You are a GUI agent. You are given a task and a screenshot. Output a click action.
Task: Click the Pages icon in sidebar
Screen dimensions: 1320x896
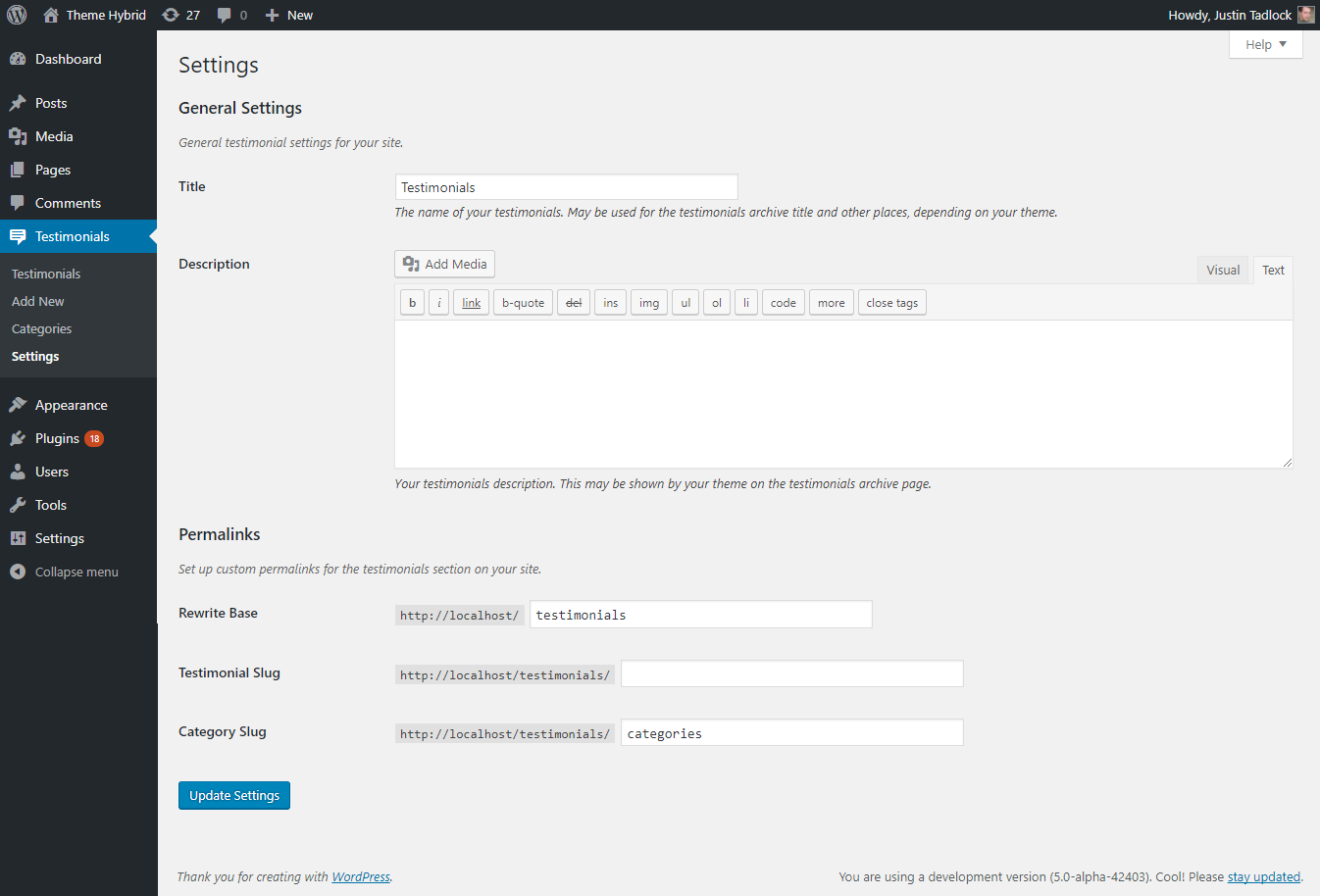click(18, 170)
